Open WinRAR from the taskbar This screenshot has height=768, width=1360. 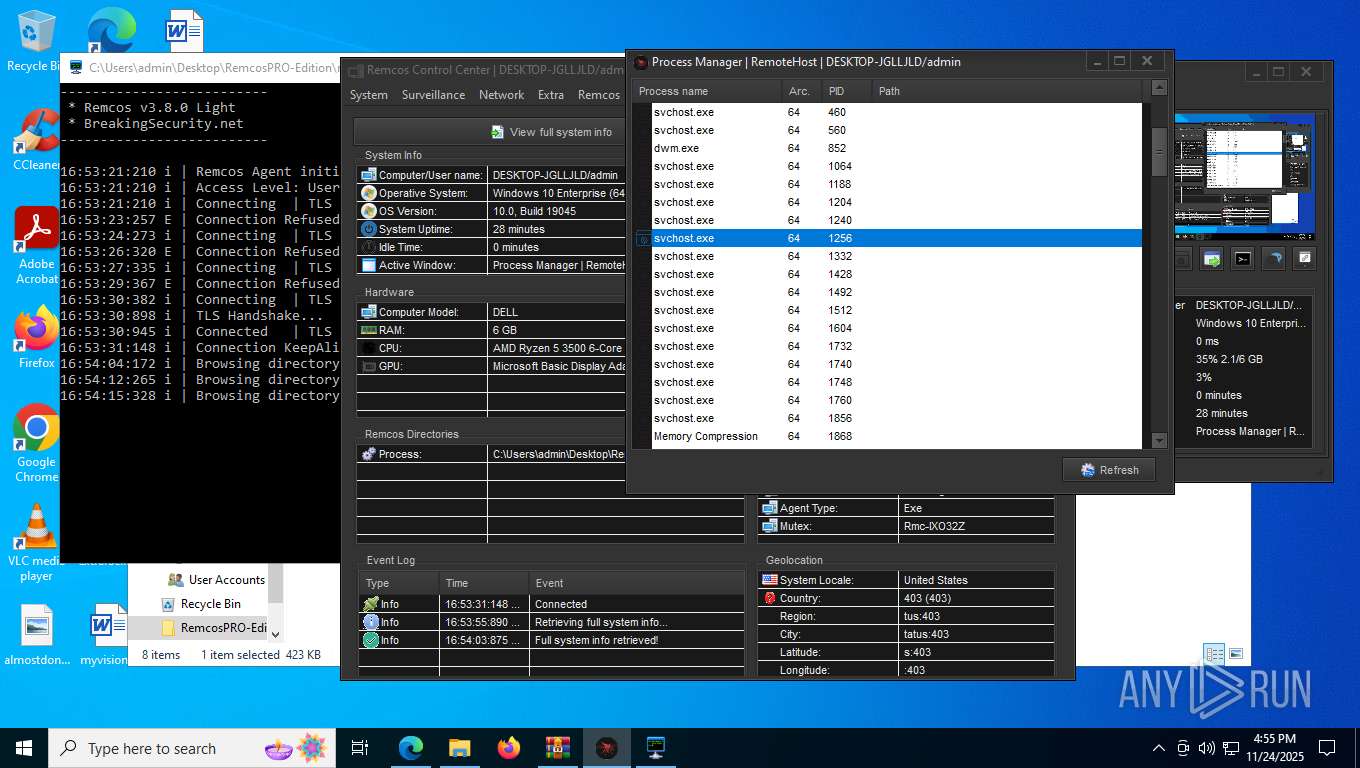[x=557, y=747]
